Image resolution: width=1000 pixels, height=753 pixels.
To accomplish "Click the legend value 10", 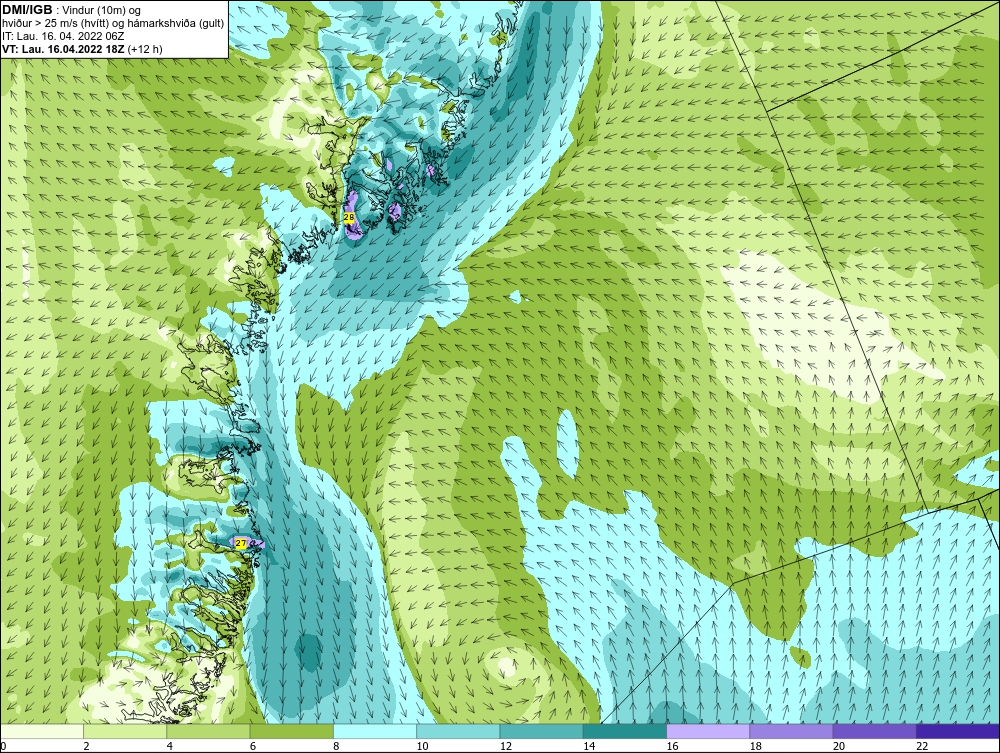I will pyautogui.click(x=422, y=746).
